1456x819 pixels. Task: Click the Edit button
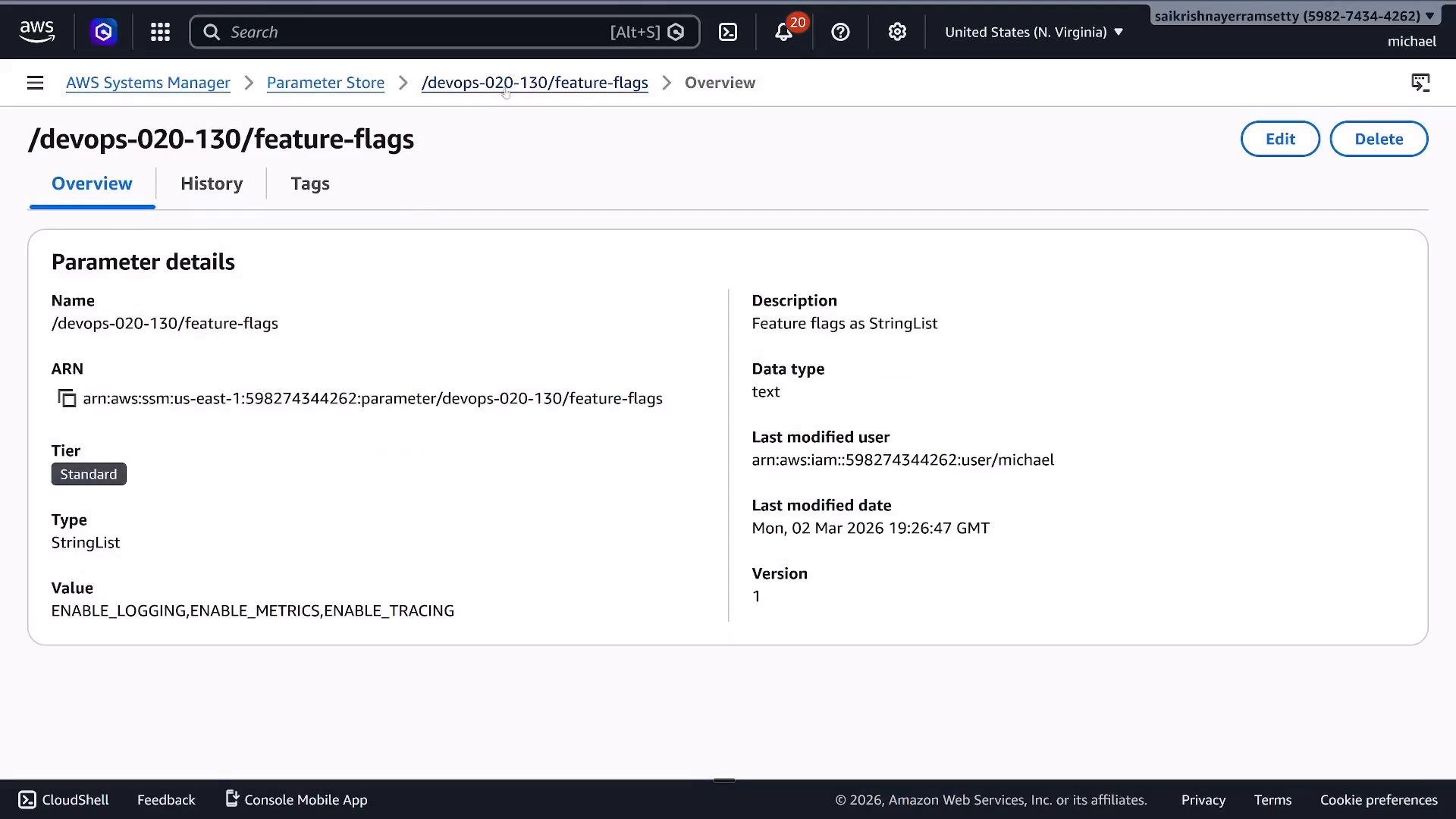tap(1280, 139)
